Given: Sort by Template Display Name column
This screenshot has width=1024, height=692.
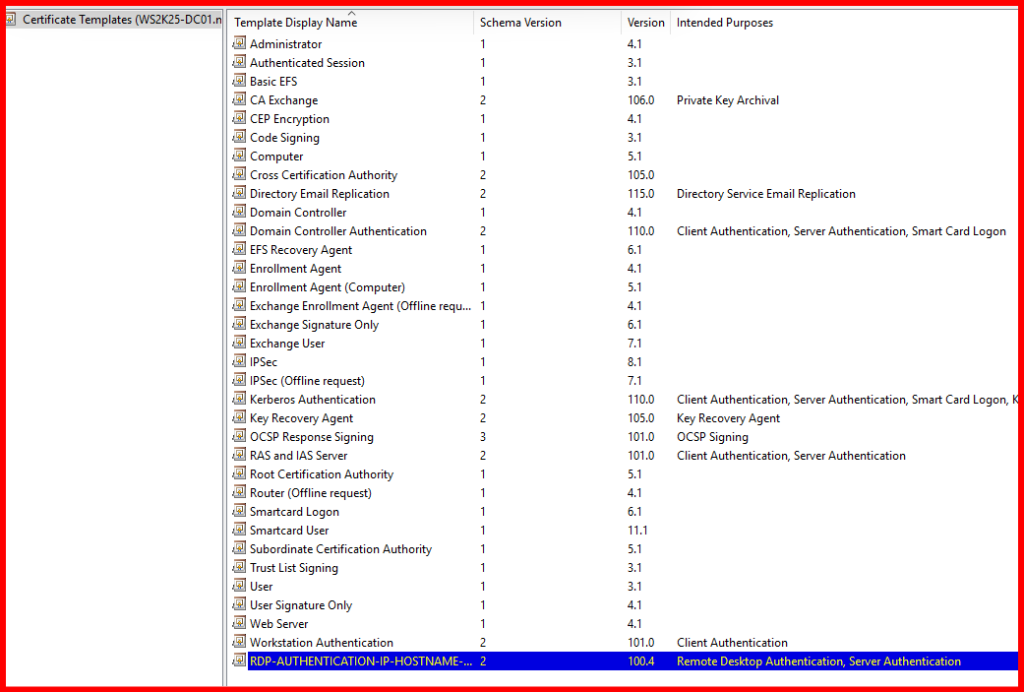Looking at the screenshot, I should click(296, 23).
